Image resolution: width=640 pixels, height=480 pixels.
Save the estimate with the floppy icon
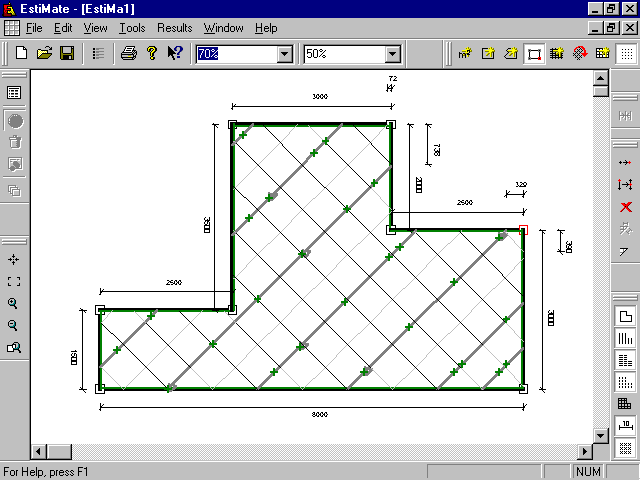67,53
